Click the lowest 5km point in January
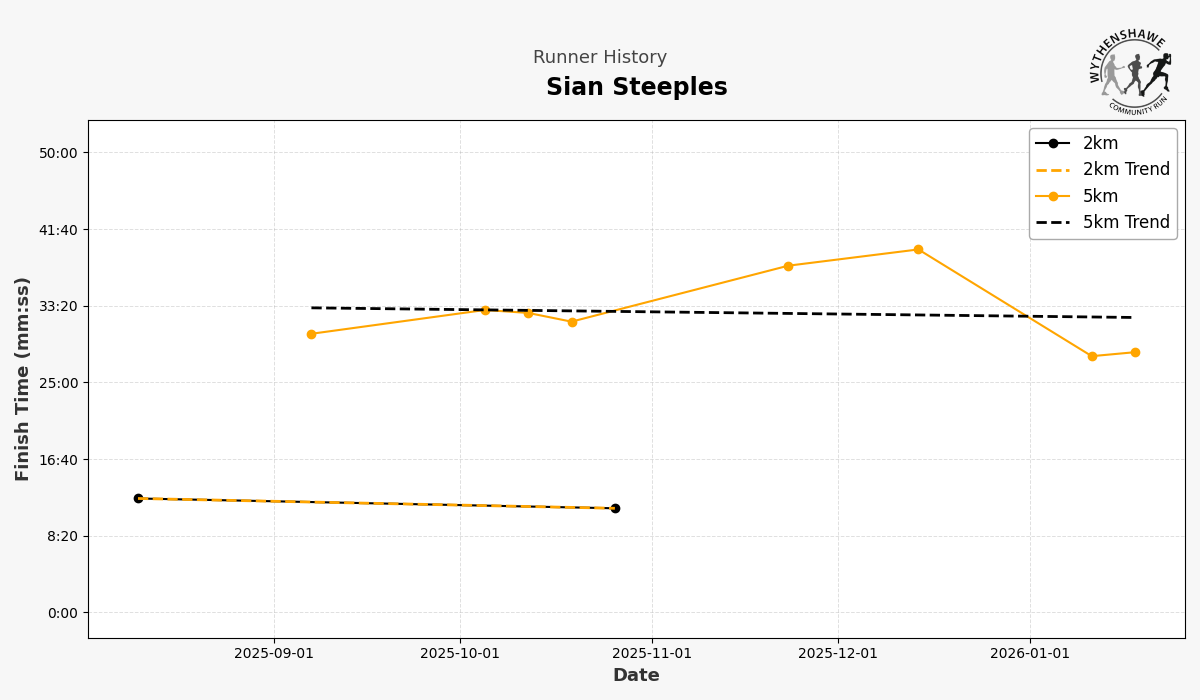 [1092, 356]
